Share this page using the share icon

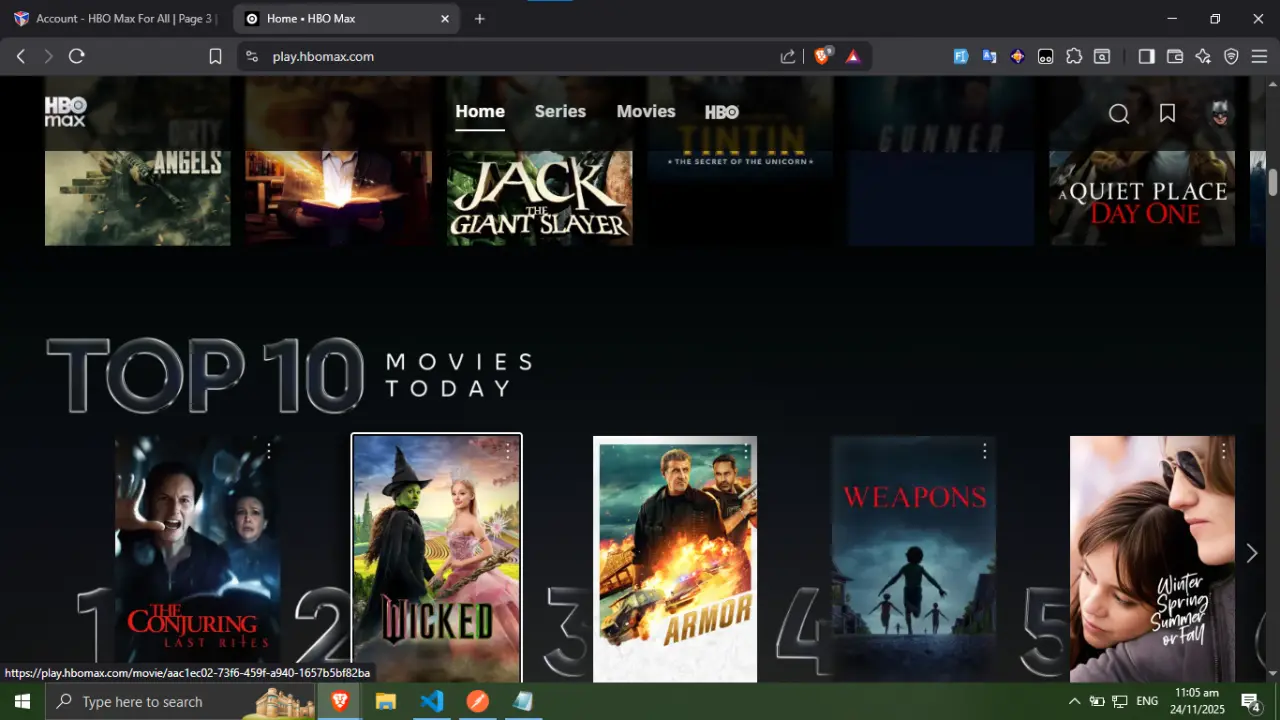coord(788,57)
